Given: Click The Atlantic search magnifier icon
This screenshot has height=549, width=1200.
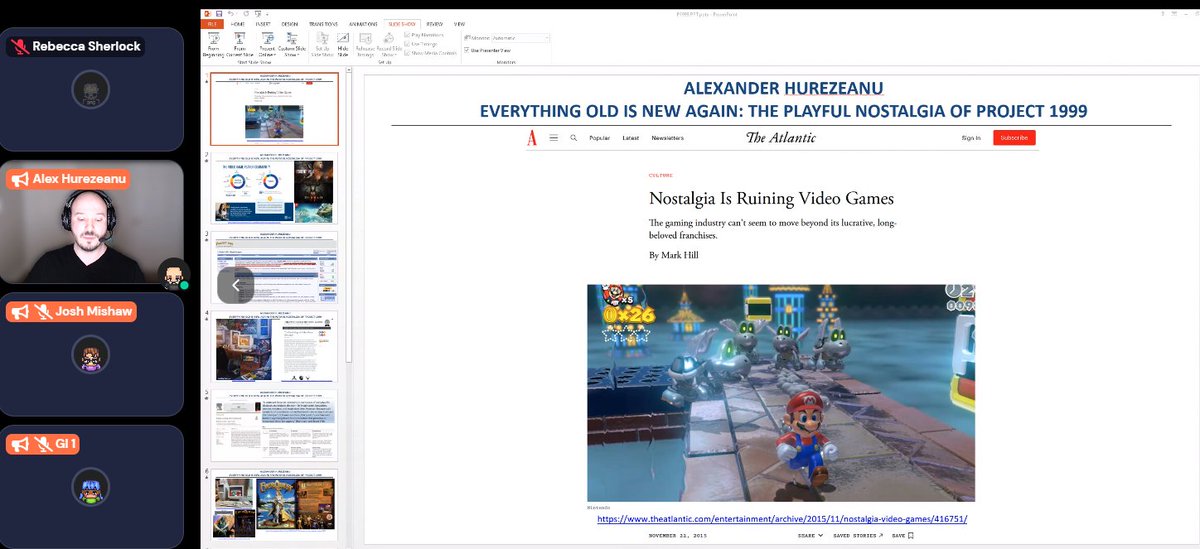Looking at the screenshot, I should tap(574, 138).
